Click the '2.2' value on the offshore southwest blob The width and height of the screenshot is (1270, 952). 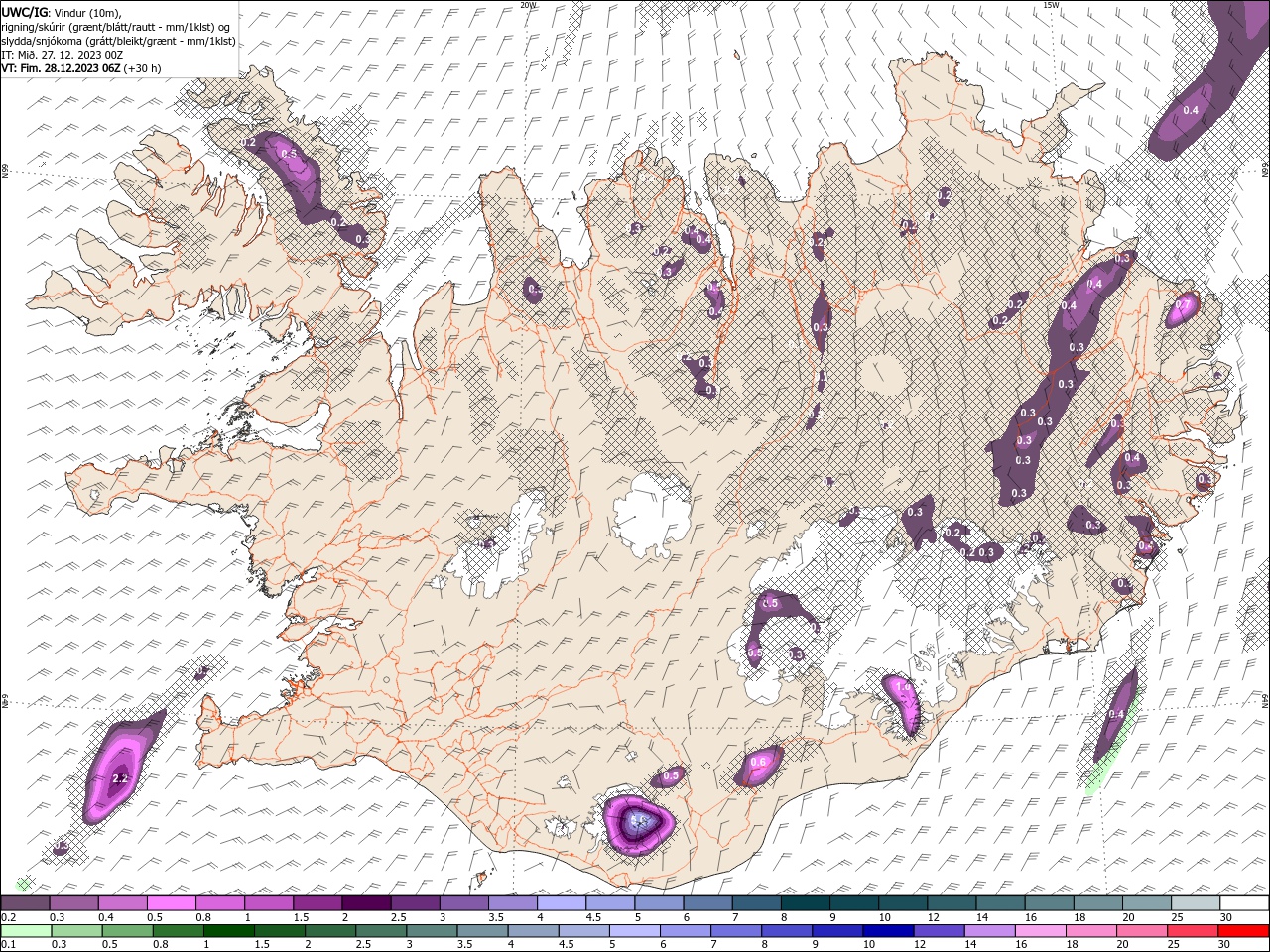tap(121, 778)
